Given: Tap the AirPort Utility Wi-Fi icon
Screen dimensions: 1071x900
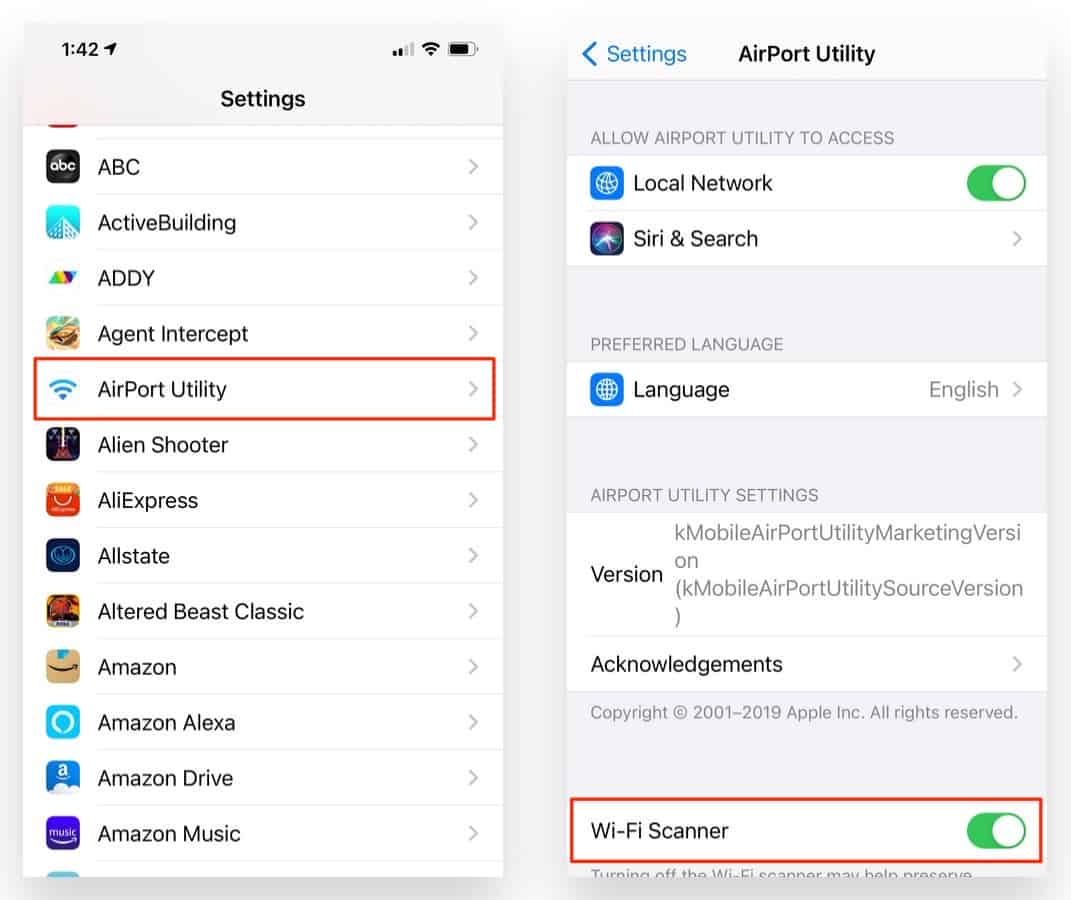Looking at the screenshot, I should point(62,389).
